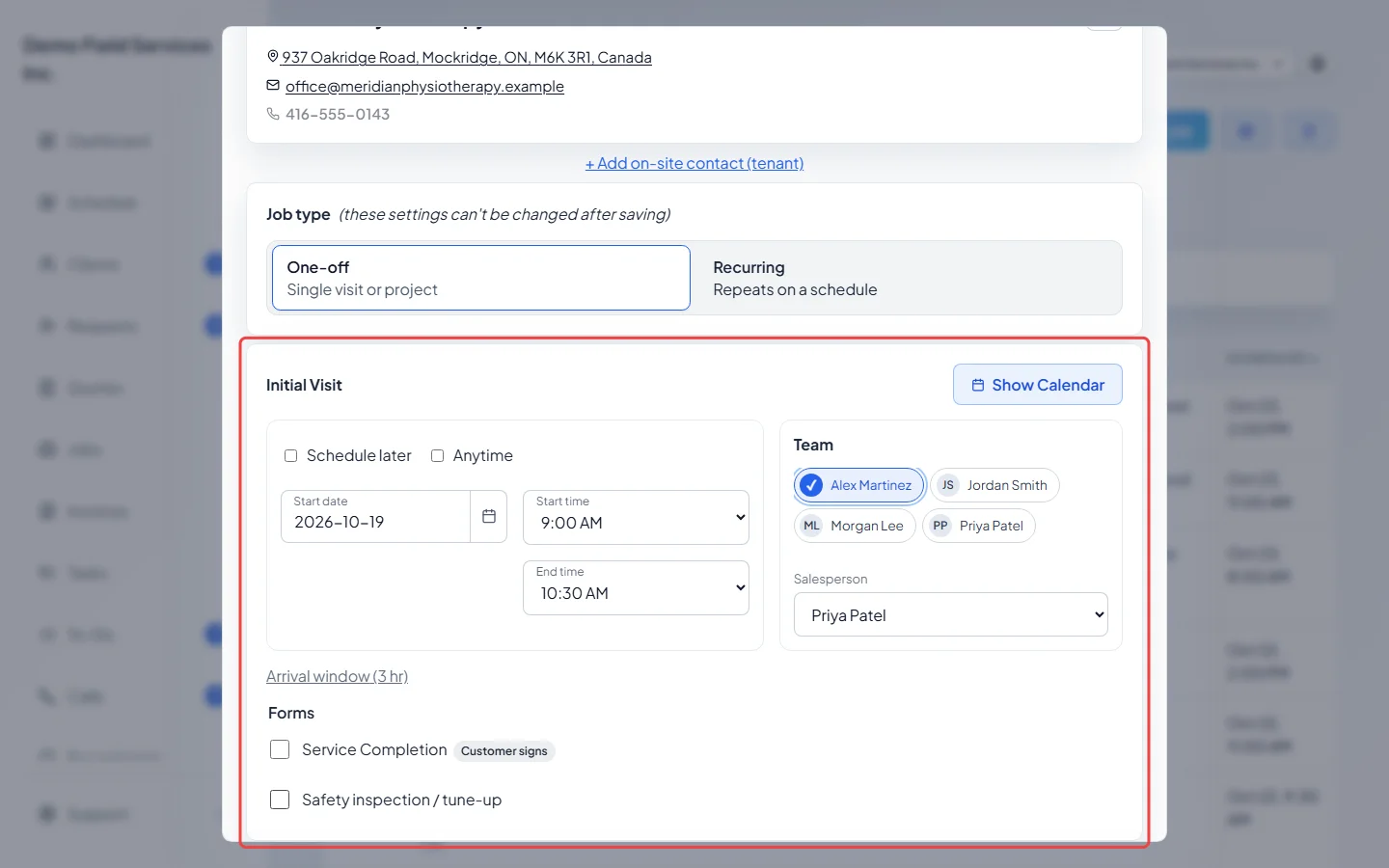Open the Start date calendar picker icon

click(x=489, y=517)
